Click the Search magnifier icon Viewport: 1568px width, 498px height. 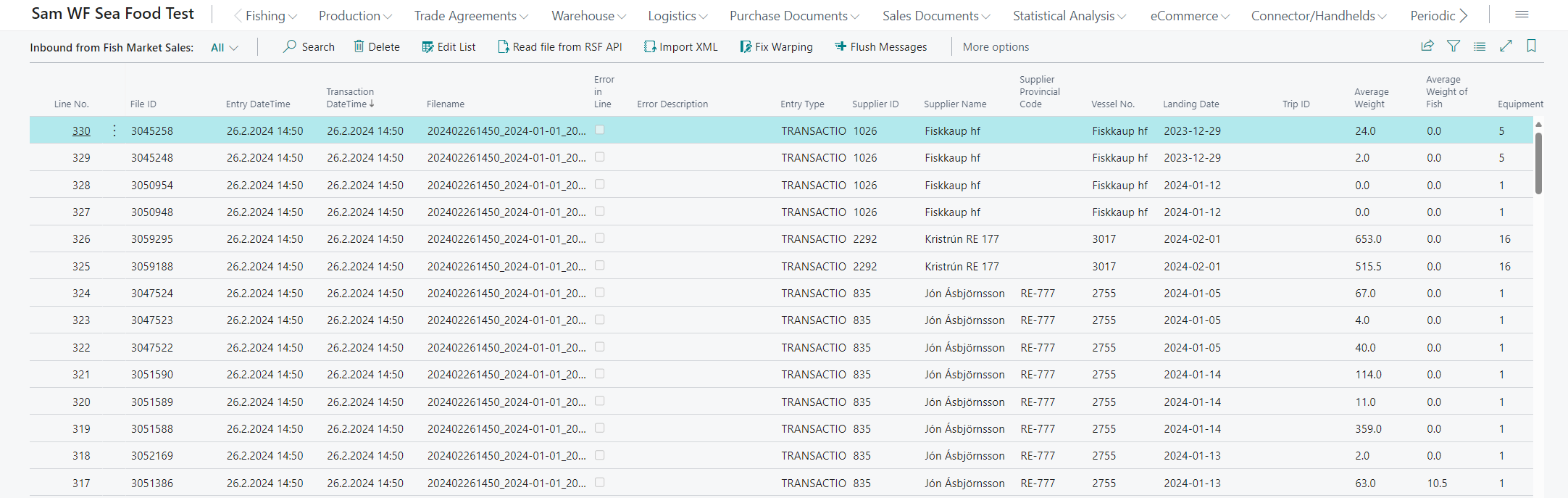pos(290,46)
